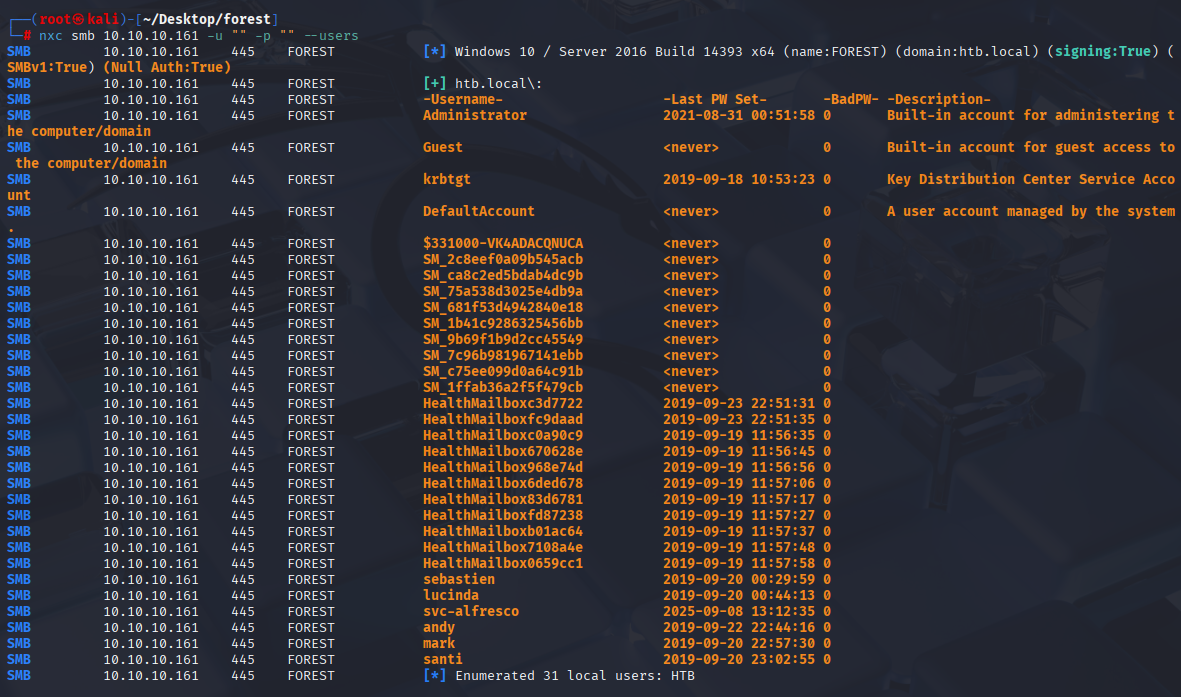Select HealthMailbox6ded678 username
This screenshot has width=1181, height=697.
click(x=502, y=483)
